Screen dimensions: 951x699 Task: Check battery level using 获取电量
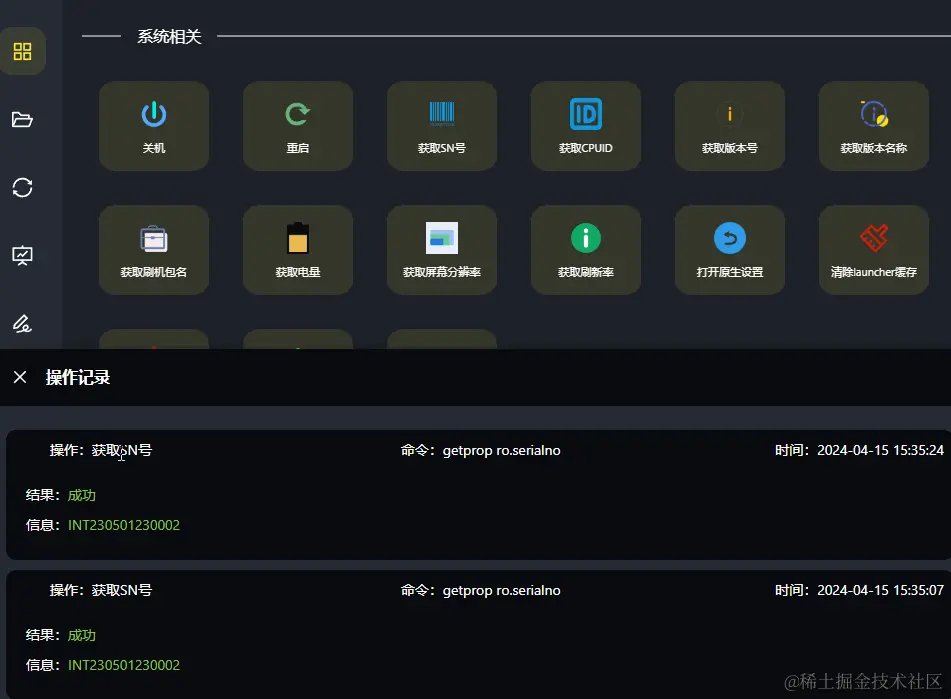point(298,250)
